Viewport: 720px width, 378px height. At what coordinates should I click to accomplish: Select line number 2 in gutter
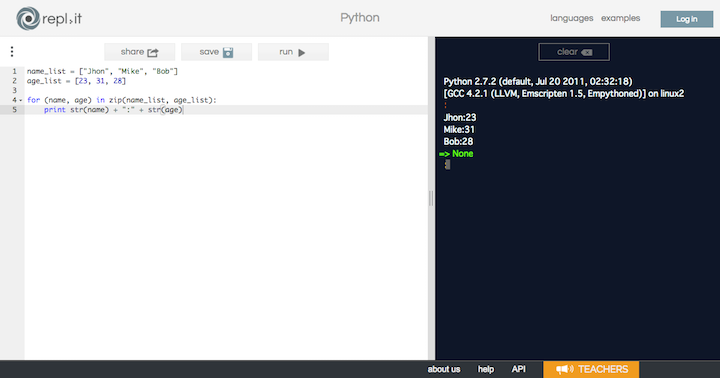coord(15,81)
